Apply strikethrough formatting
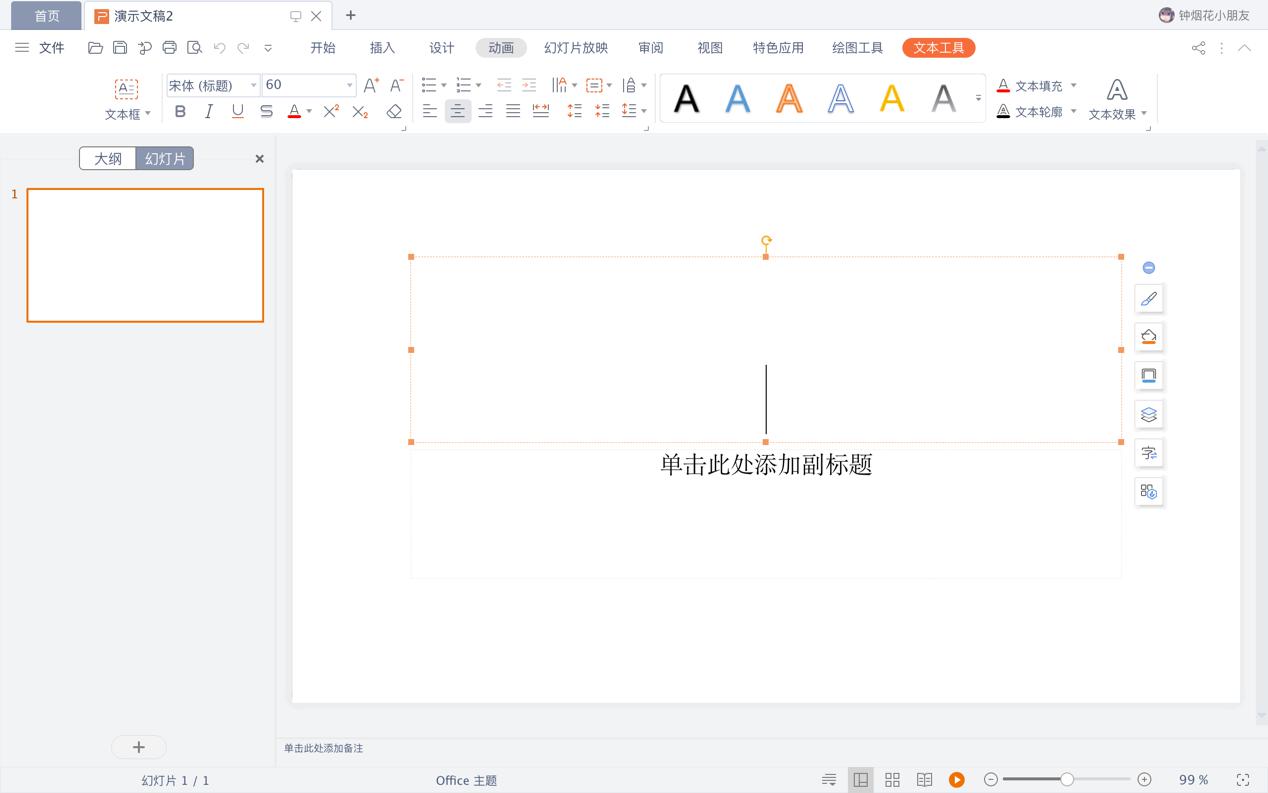This screenshot has height=793, width=1268. (265, 111)
